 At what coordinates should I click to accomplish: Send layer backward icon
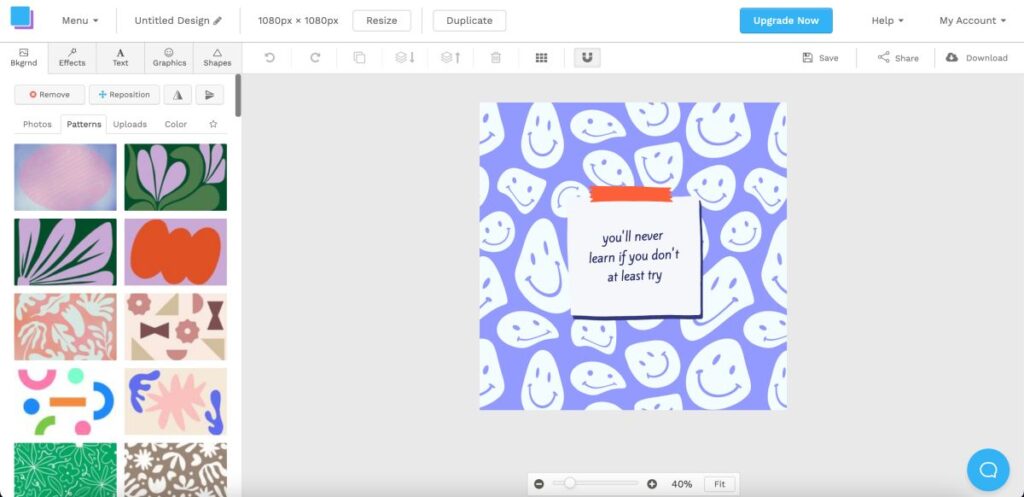tap(405, 57)
